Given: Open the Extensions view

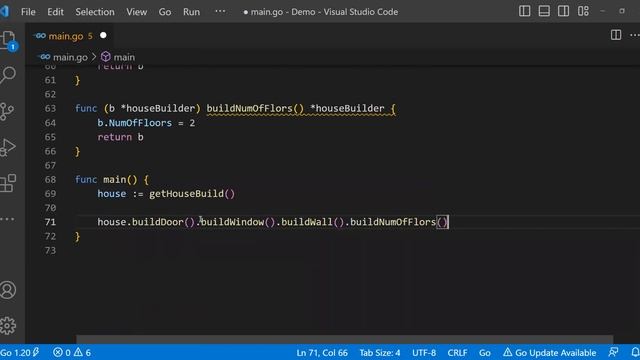Looking at the screenshot, I should point(8,183).
